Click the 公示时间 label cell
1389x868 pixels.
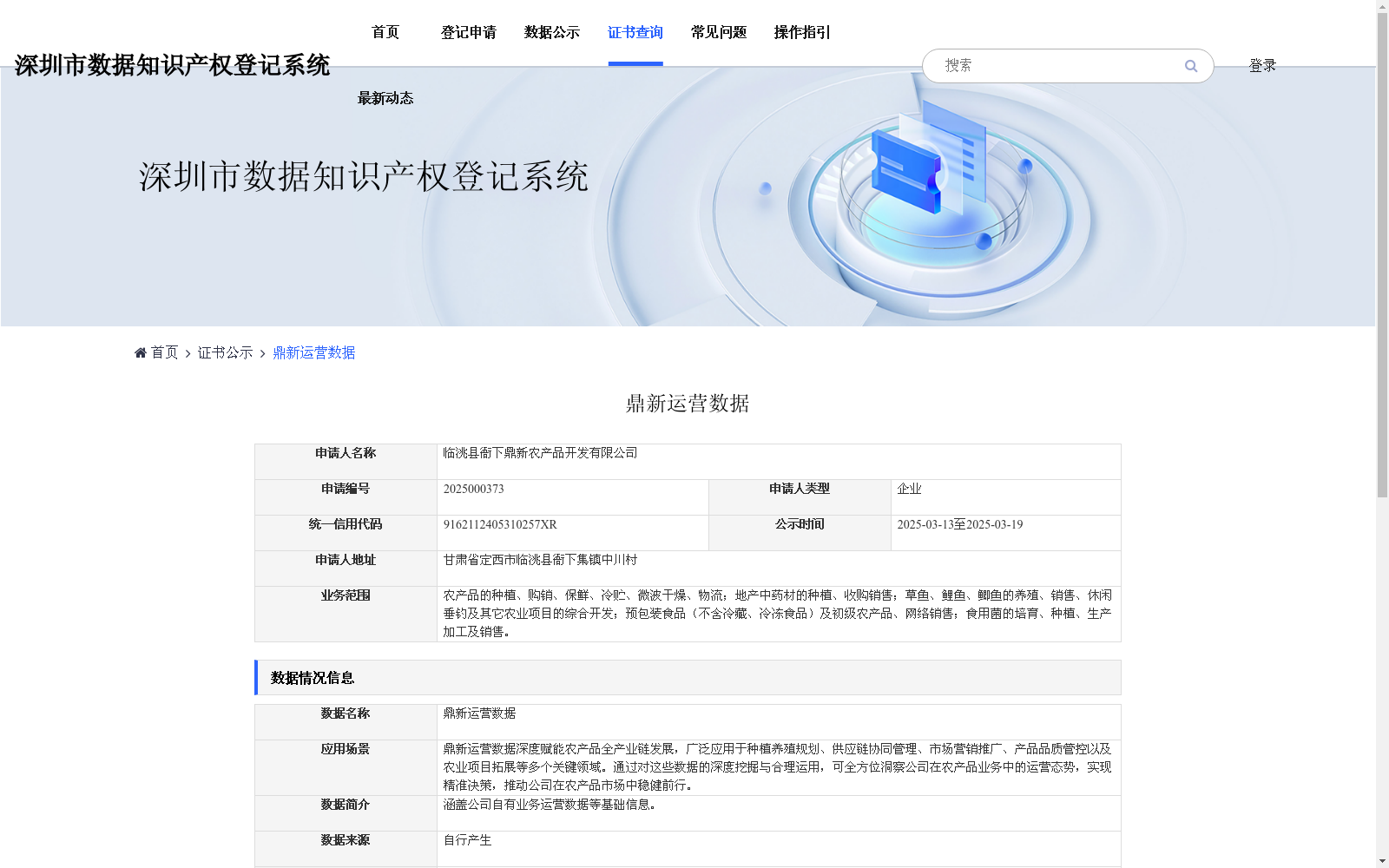800,533
